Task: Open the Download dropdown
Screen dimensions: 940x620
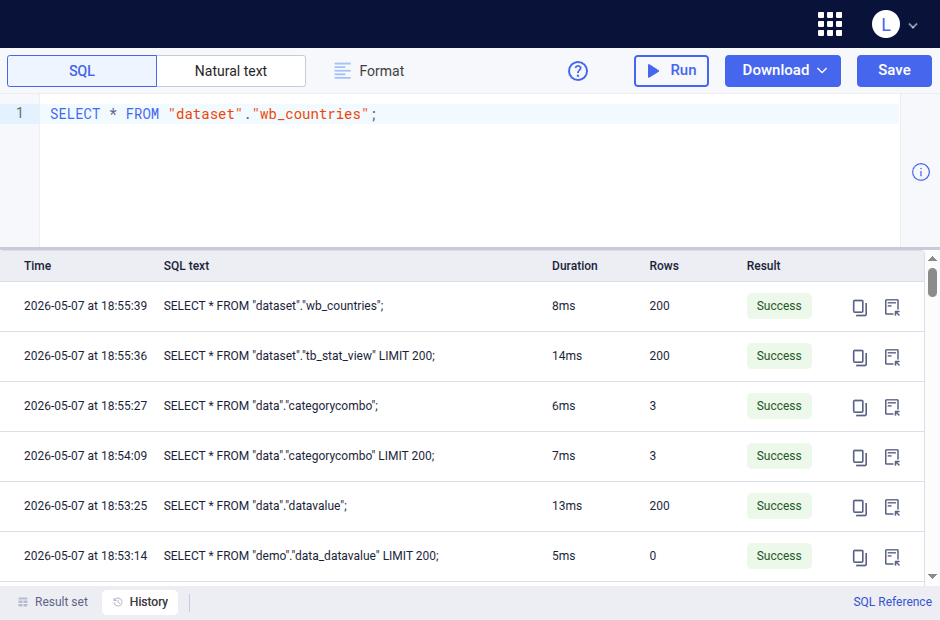Action: [783, 71]
